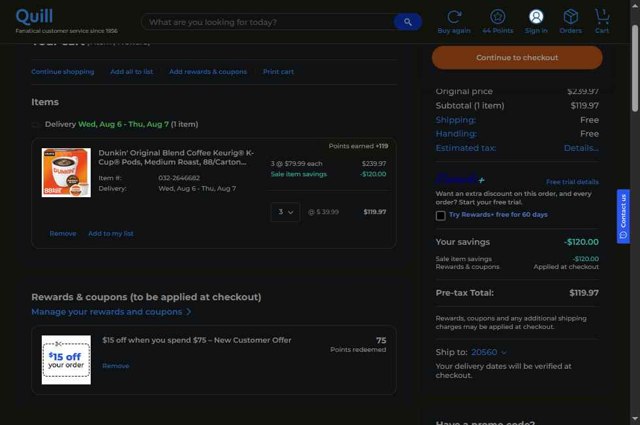Screen dimensions: 640x425
Task: Remove the $15 off coupon
Action: (x=116, y=366)
